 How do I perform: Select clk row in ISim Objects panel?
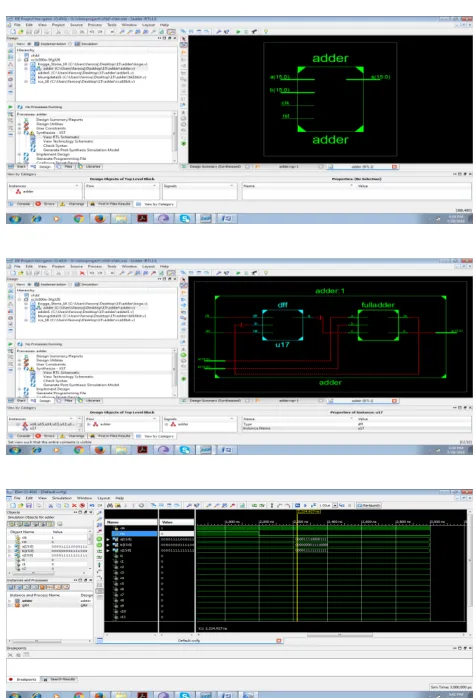[x=49, y=538]
